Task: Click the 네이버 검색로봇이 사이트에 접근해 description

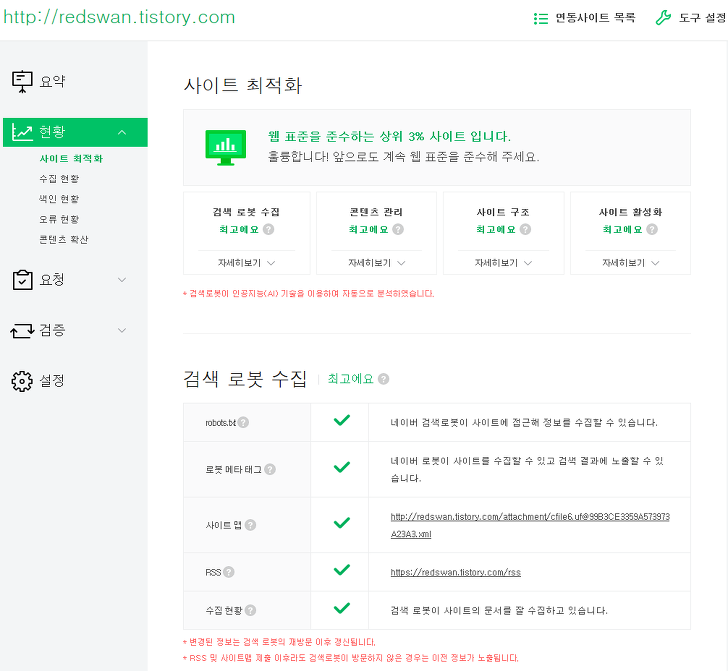Action: [x=524, y=423]
